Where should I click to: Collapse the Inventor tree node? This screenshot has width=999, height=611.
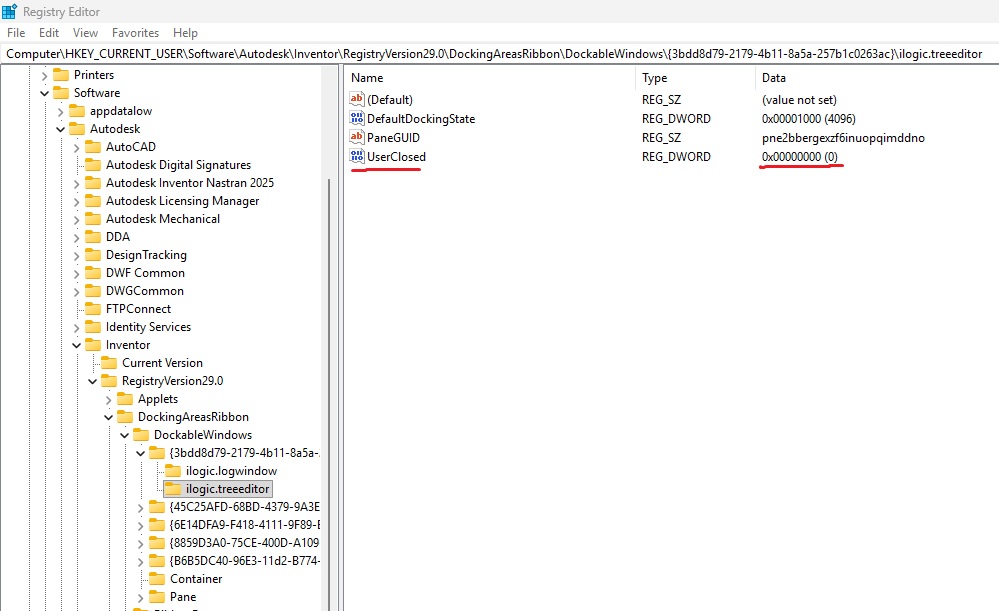click(76, 345)
